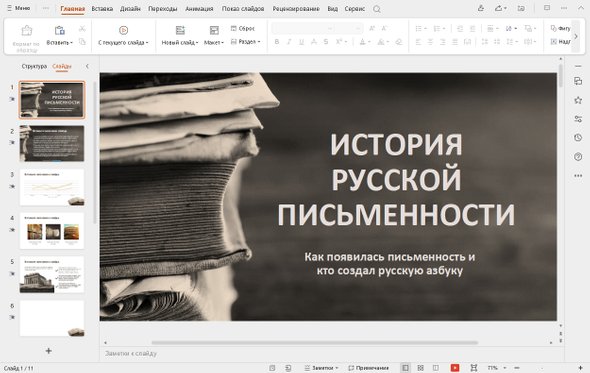Start slideshow with the play icon

tap(123, 30)
